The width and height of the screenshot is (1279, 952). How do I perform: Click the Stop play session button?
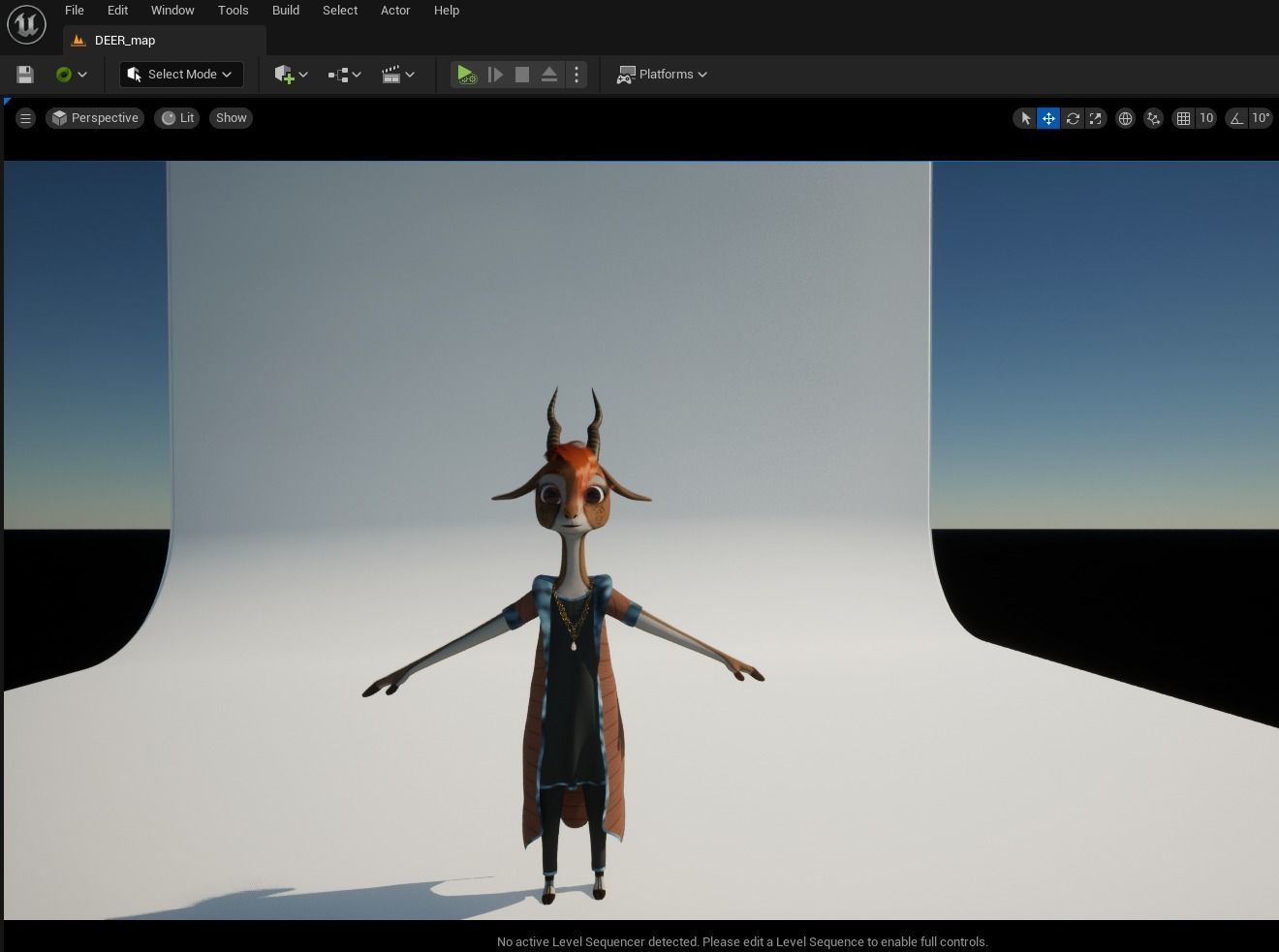point(522,75)
